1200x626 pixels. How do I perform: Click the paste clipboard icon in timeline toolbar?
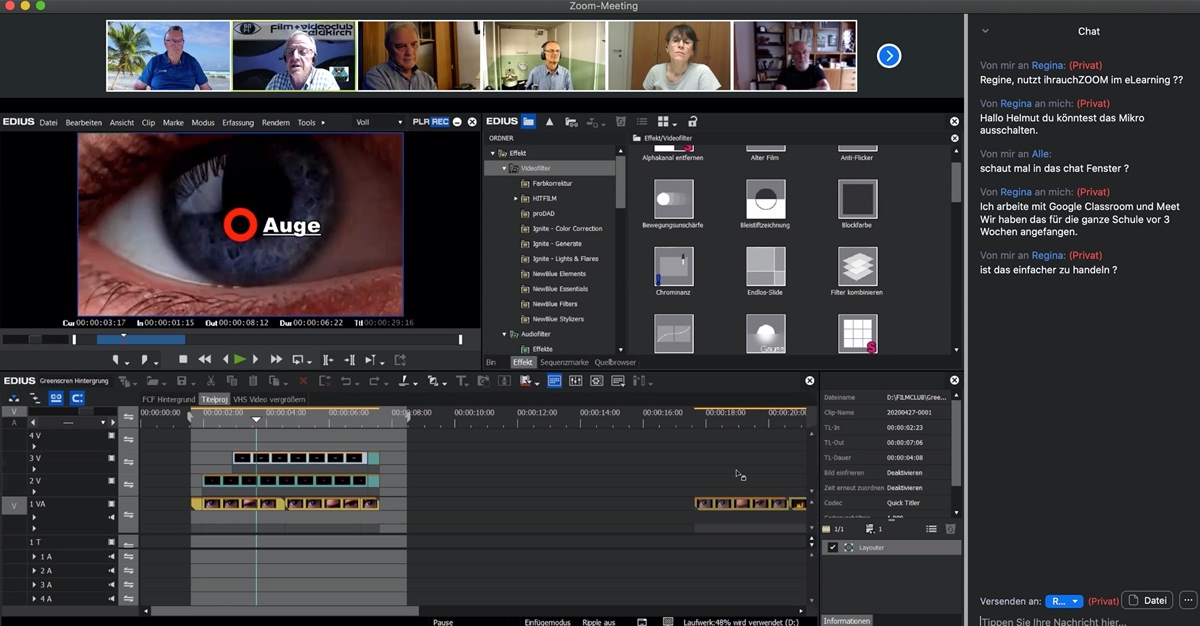coord(253,381)
